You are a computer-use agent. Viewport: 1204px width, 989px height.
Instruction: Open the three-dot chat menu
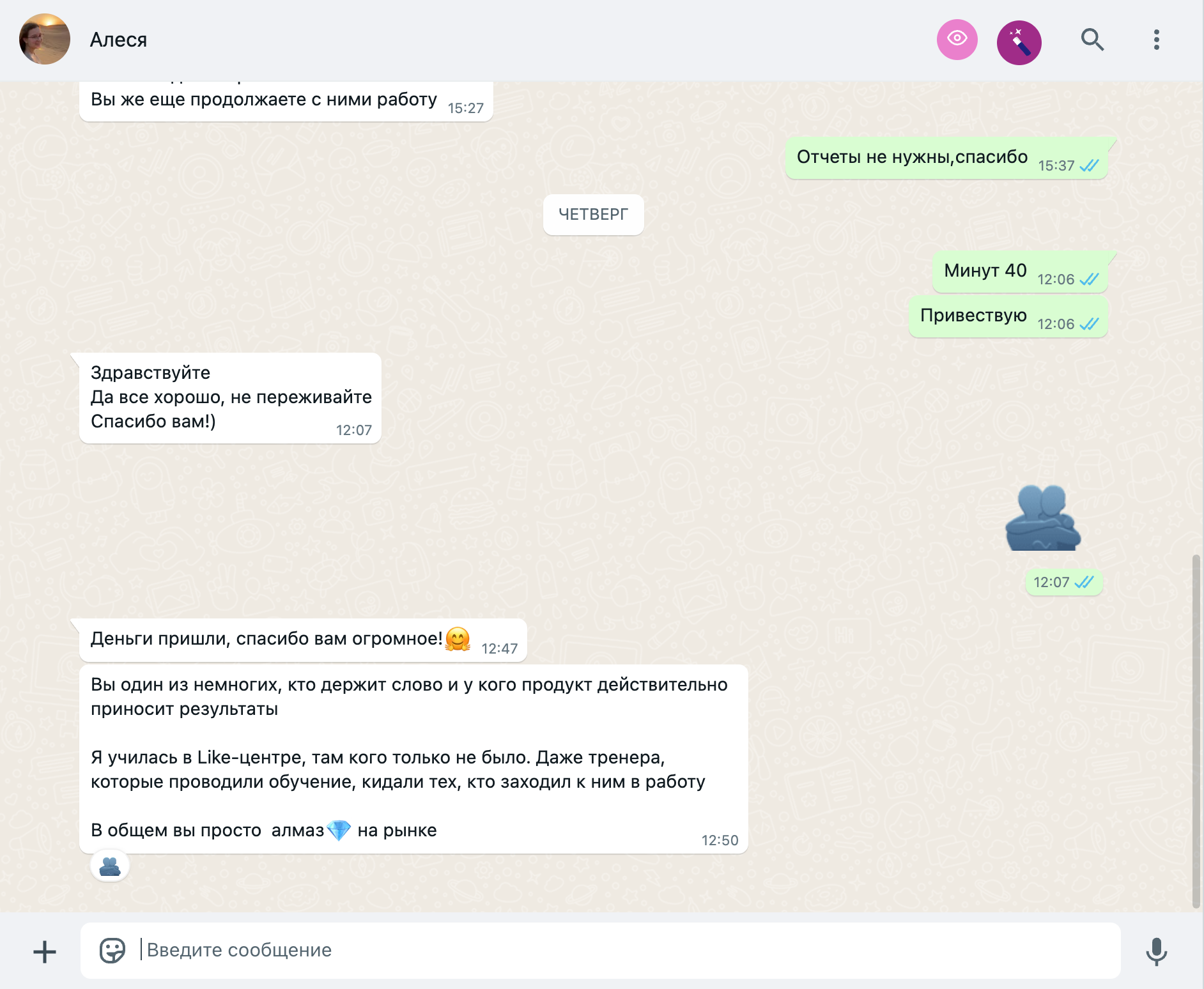point(1156,40)
